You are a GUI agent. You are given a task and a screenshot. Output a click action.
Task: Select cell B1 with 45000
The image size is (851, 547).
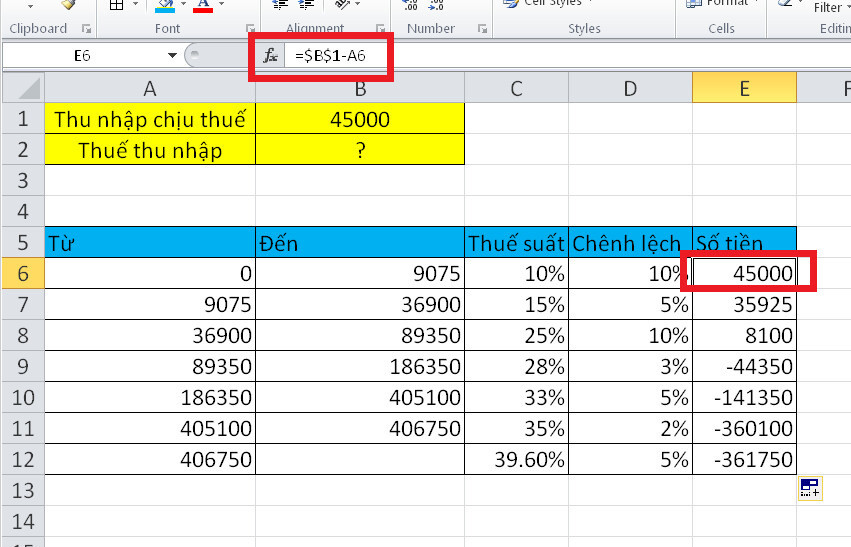[x=360, y=119]
